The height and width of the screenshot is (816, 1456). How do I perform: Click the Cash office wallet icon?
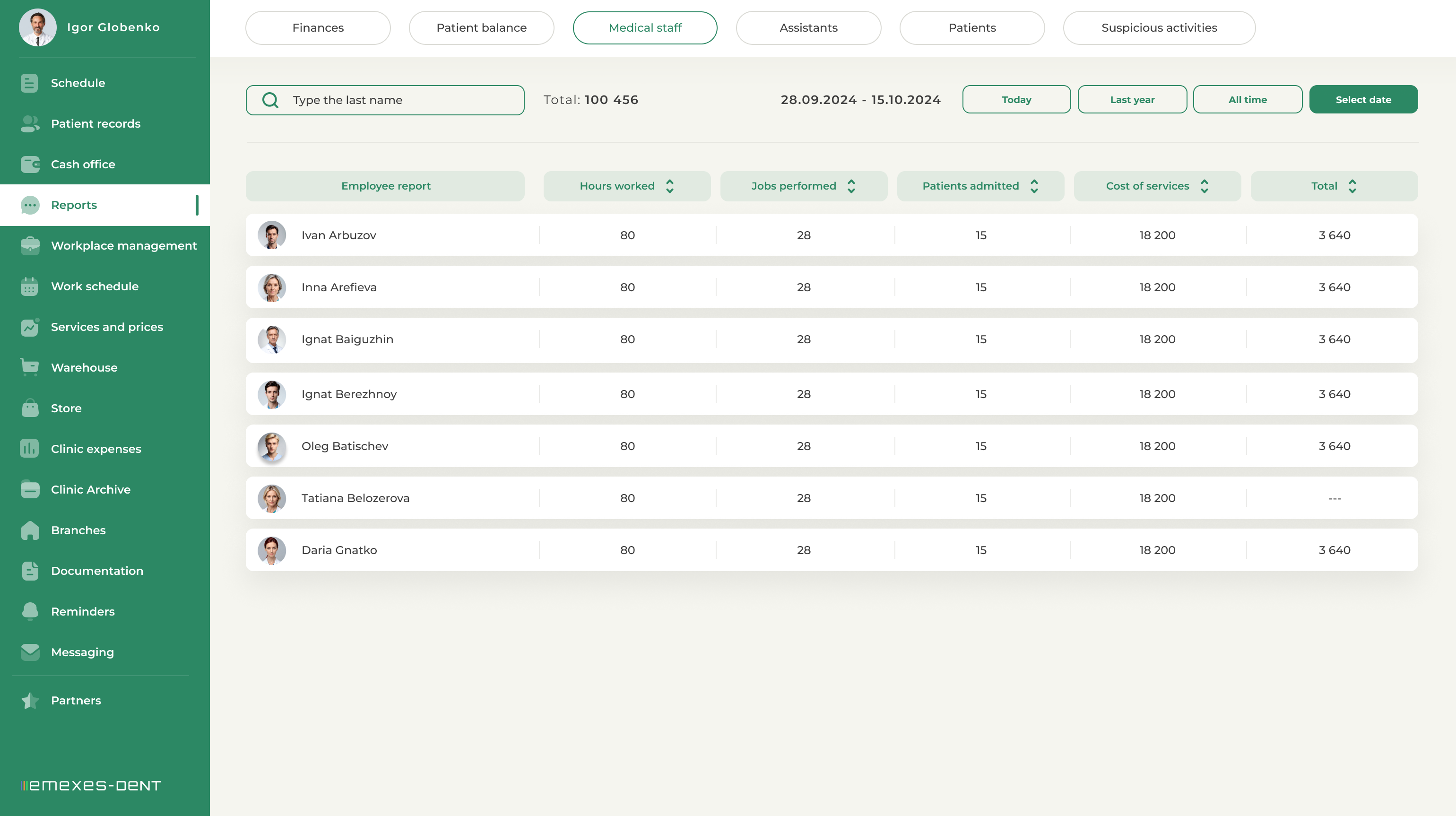29,165
